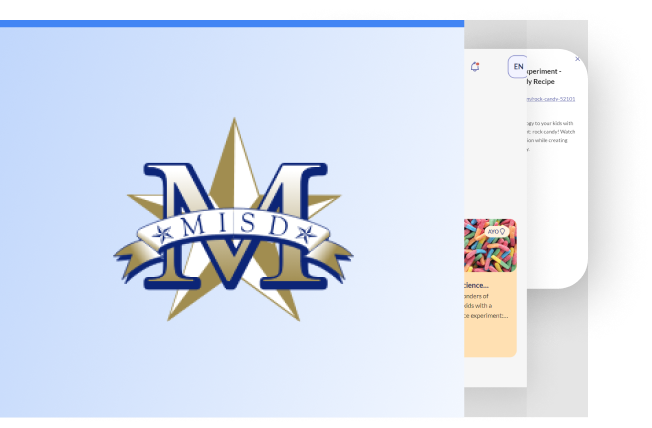Click the blue progress bar at top
Viewport: 652px width, 428px height.
232,24
